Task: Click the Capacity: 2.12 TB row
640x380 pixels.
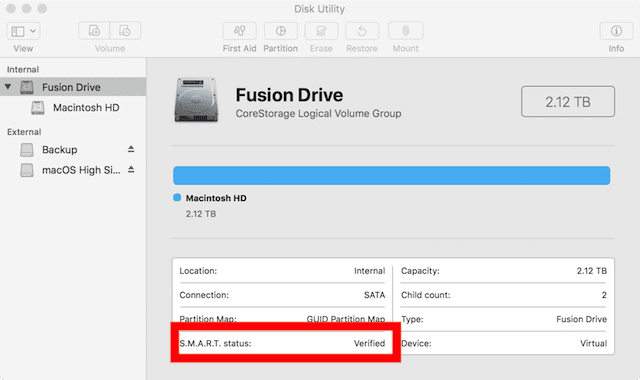Action: pyautogui.click(x=504, y=271)
